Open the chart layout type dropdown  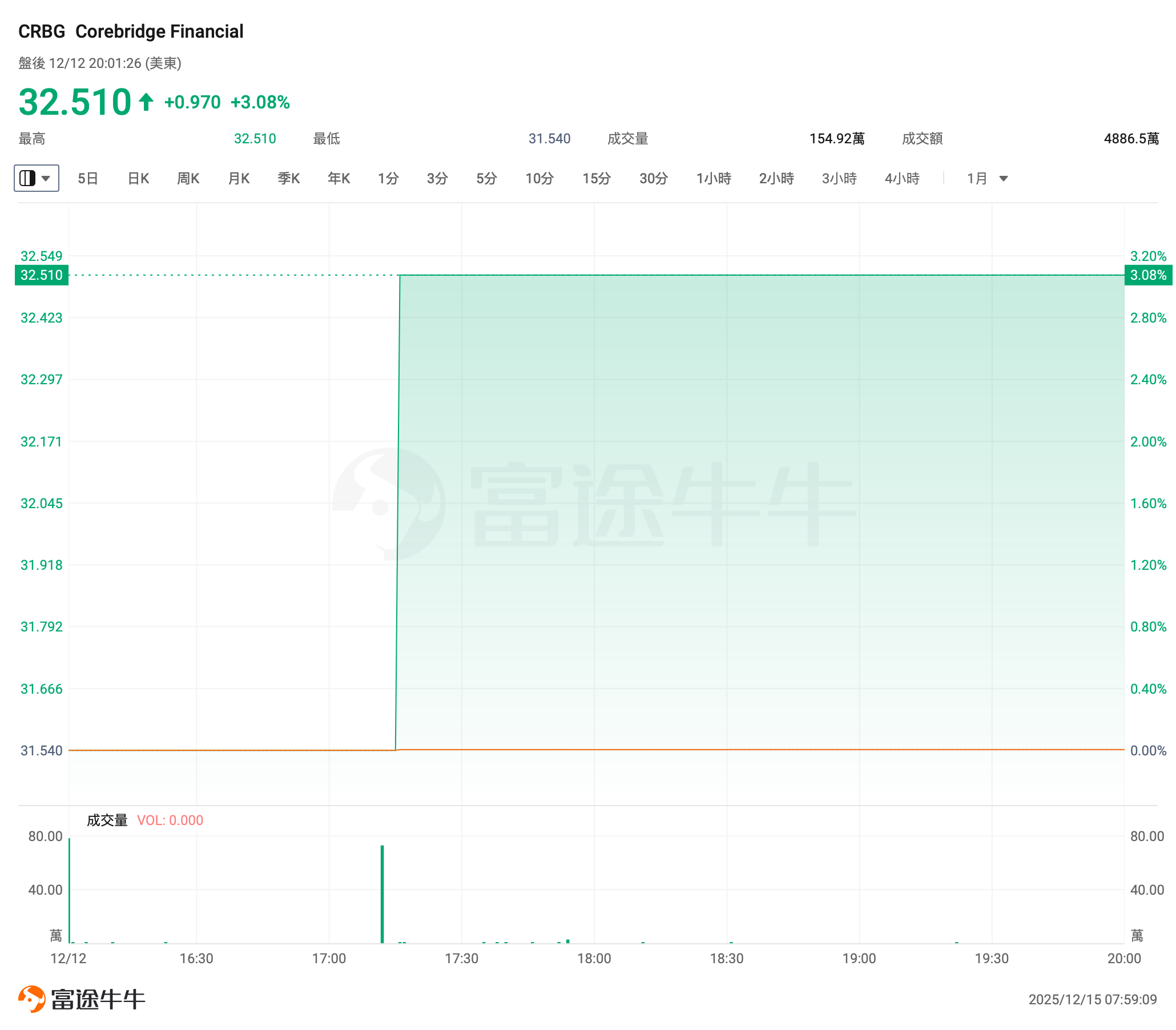[x=36, y=178]
